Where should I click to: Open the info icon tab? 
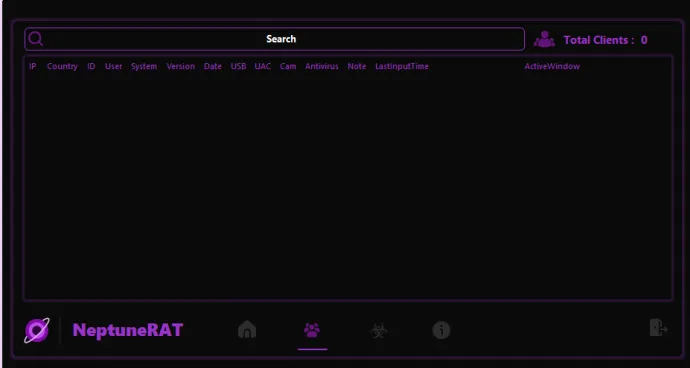tap(441, 330)
